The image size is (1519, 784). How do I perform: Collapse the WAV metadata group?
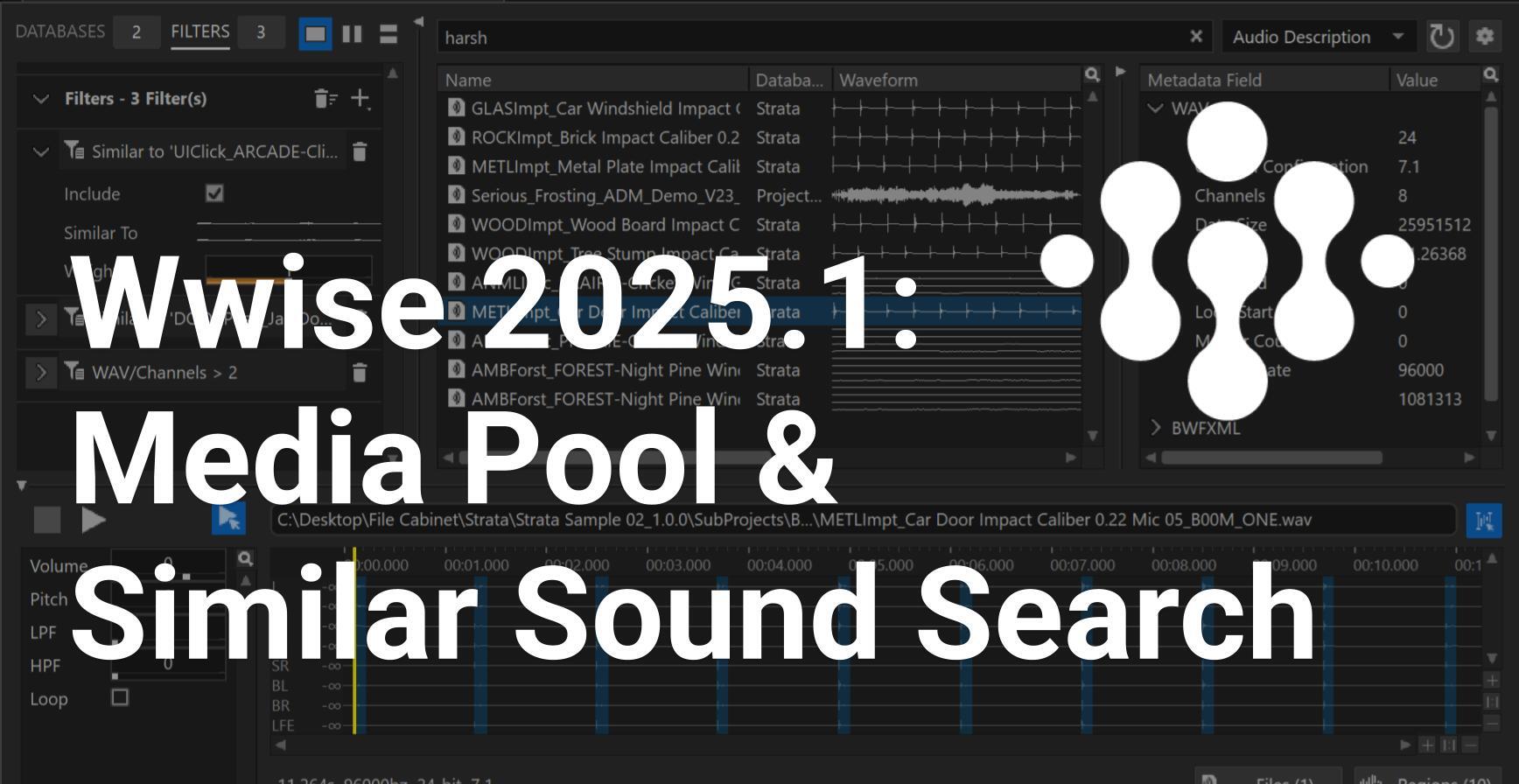tap(1155, 108)
